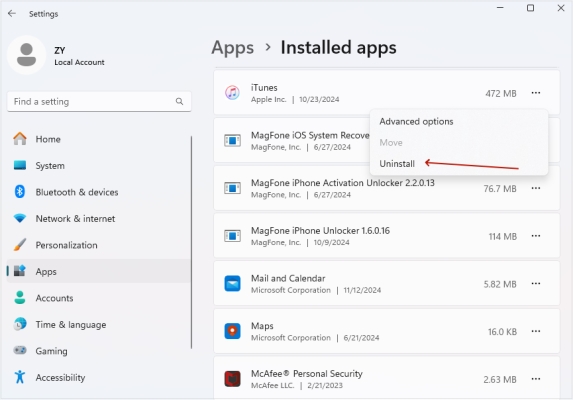Click MagFone iOS System Recovery icon
573x400 pixels.
232,140
